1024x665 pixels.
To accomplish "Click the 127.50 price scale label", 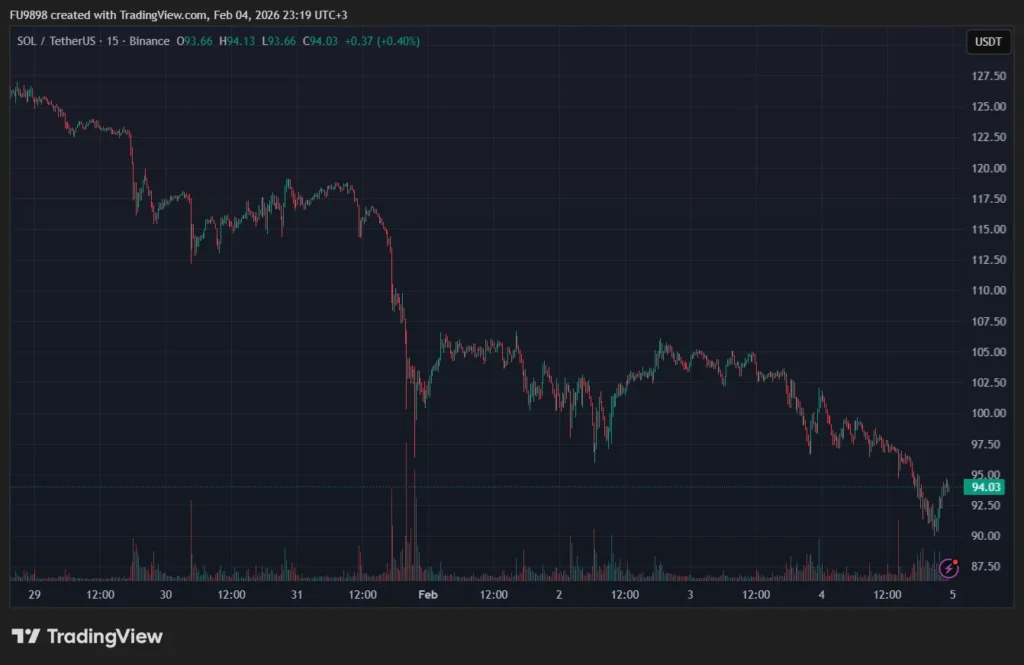I will (989, 76).
